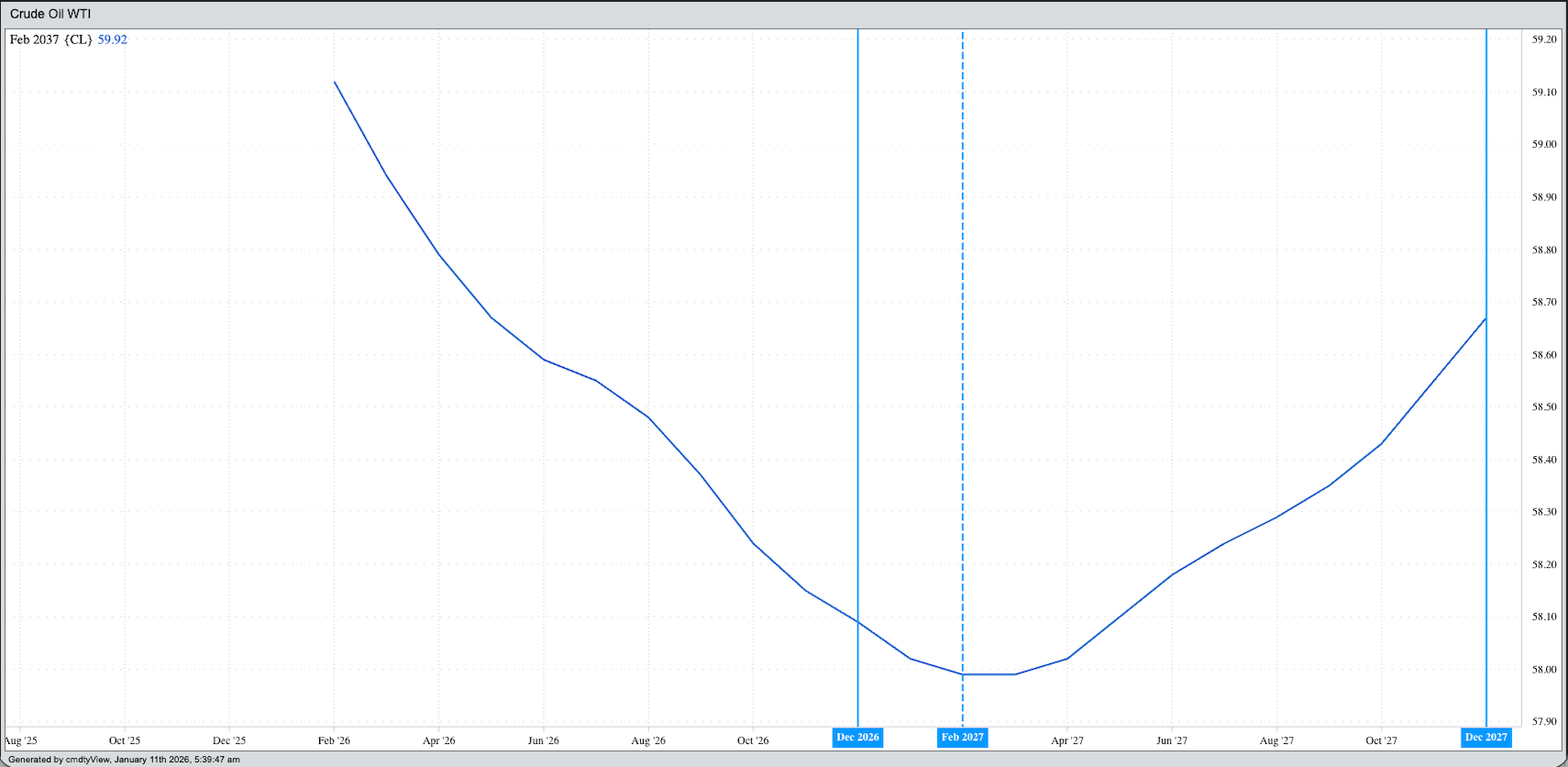Click where the curve crosses the dashed Feb 2027 line
The width and height of the screenshot is (1568, 767).
(x=963, y=674)
